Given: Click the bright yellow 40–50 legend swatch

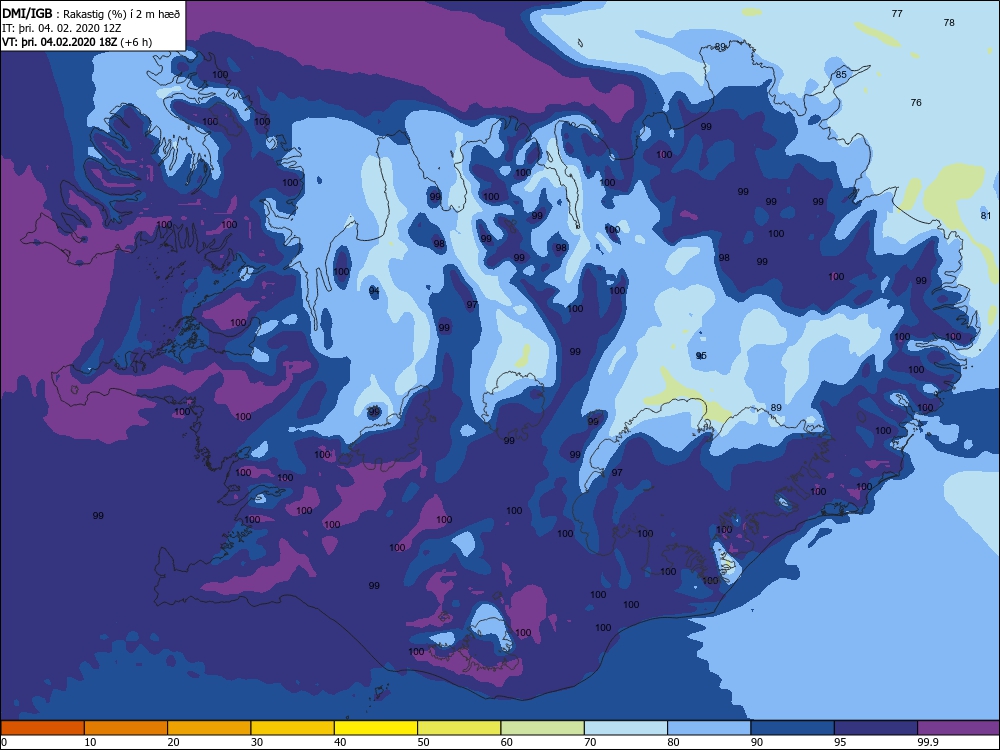Looking at the screenshot, I should (376, 728).
